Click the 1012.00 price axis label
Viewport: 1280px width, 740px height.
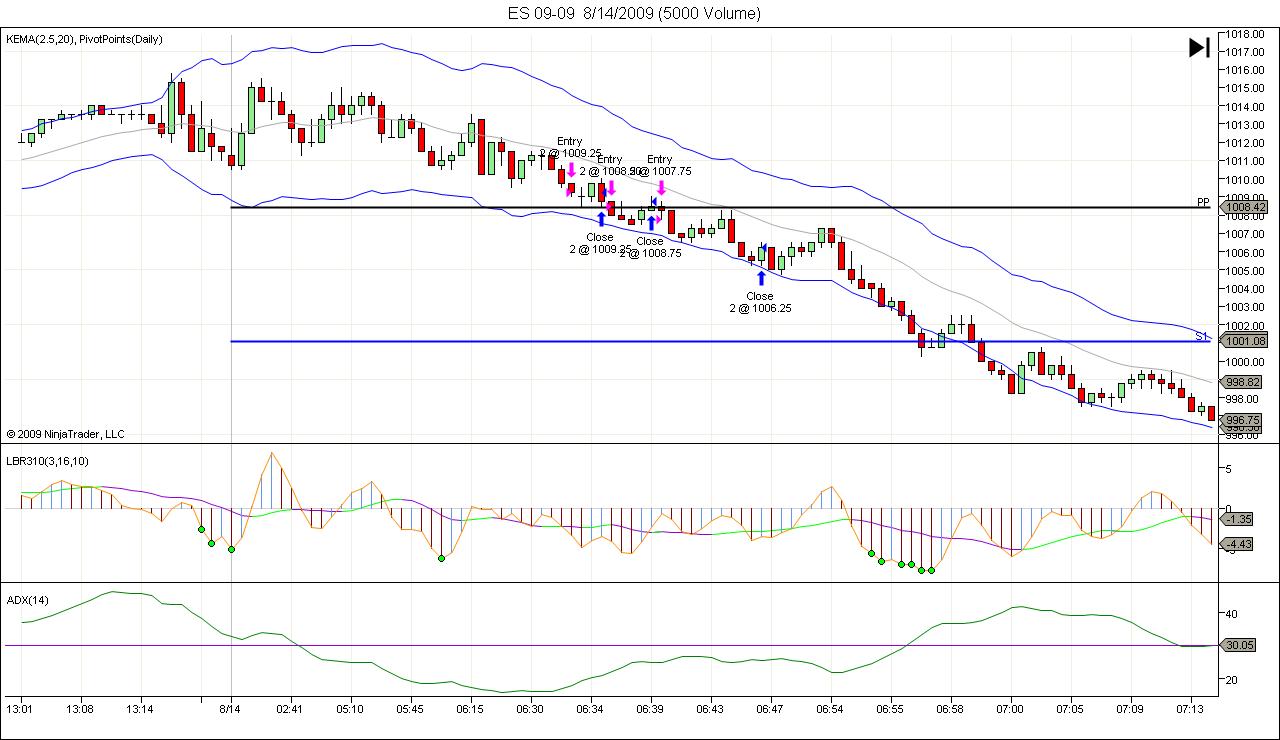(1245, 143)
